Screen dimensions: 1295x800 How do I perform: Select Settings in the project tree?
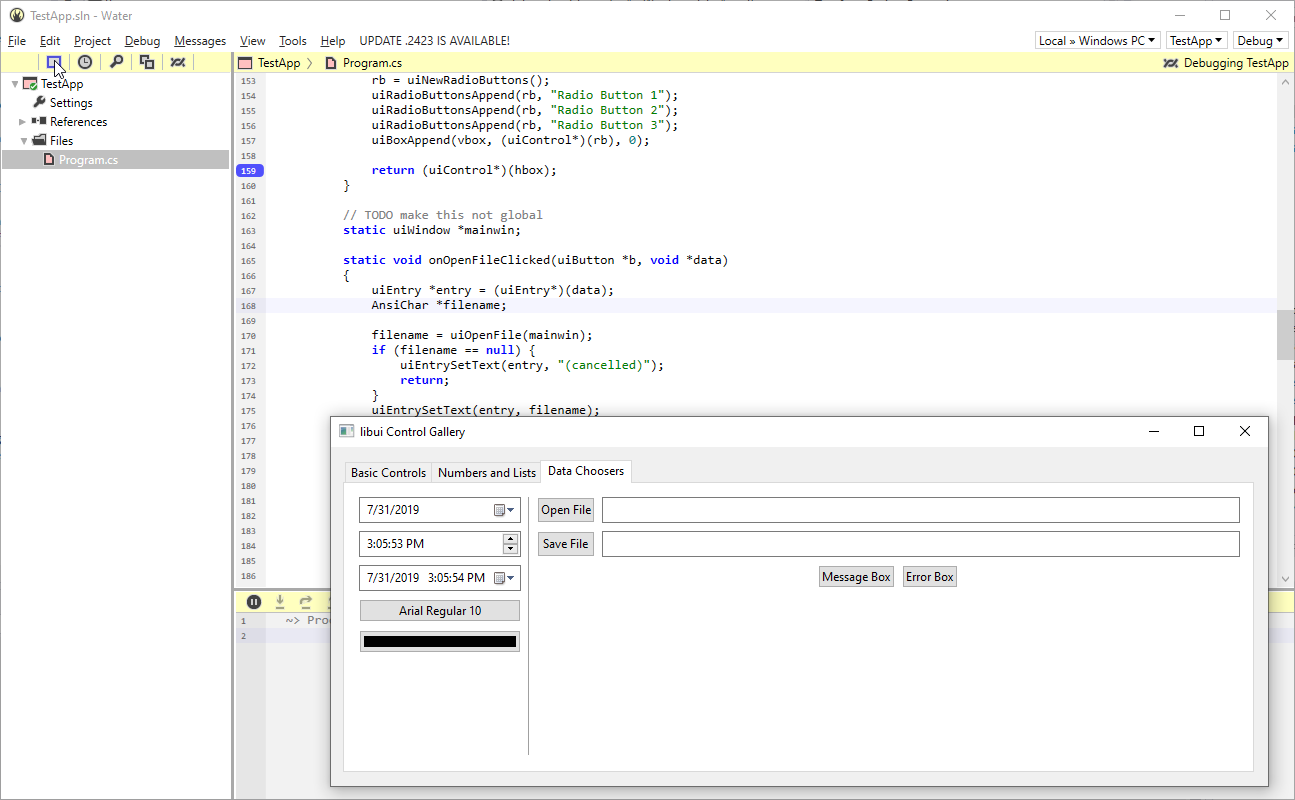click(x=71, y=103)
